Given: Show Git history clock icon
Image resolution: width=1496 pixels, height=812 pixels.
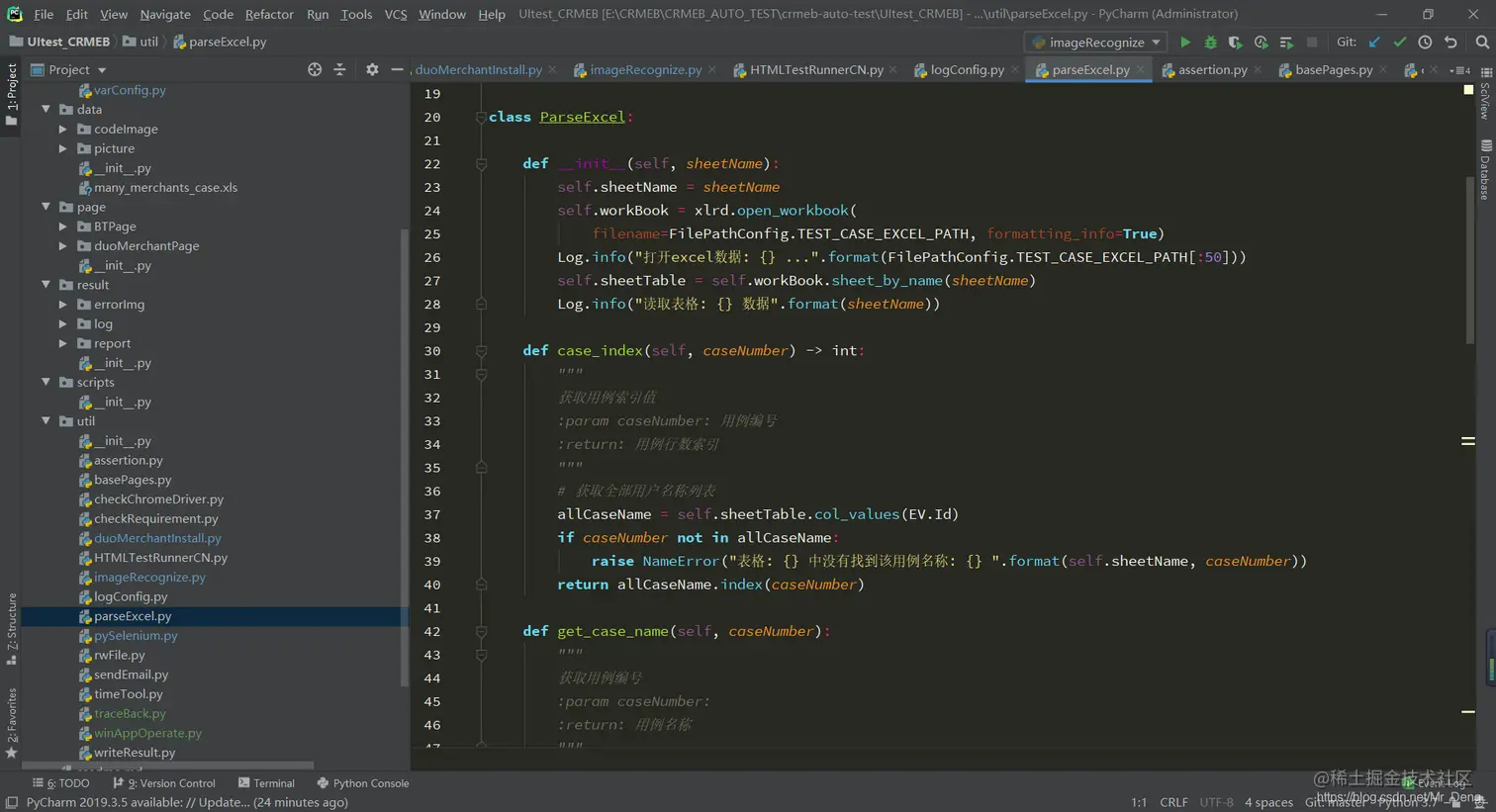Looking at the screenshot, I should point(1425,43).
